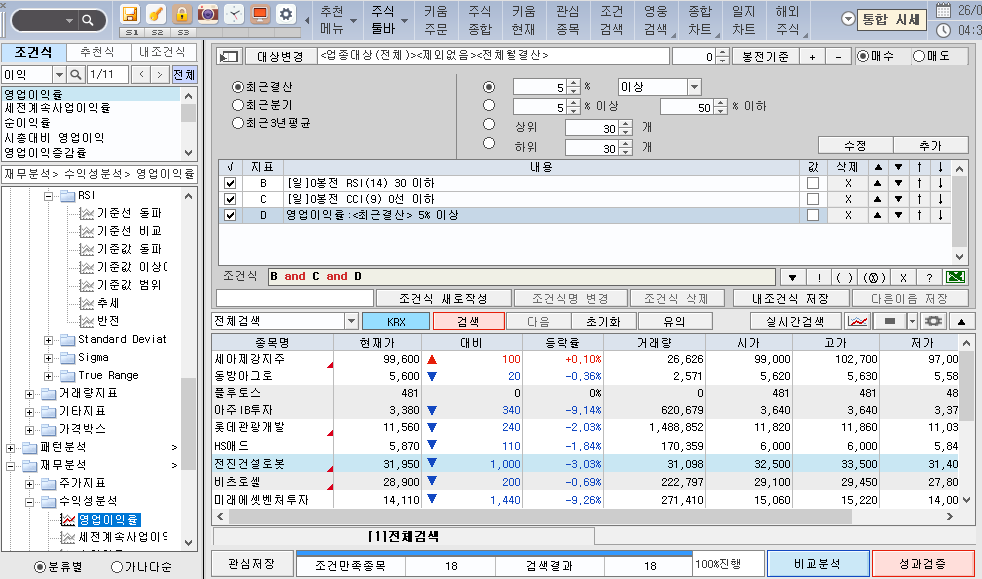This screenshot has height=579, width=982.
Task: Click the green Excel export icon
Action: tap(956, 277)
